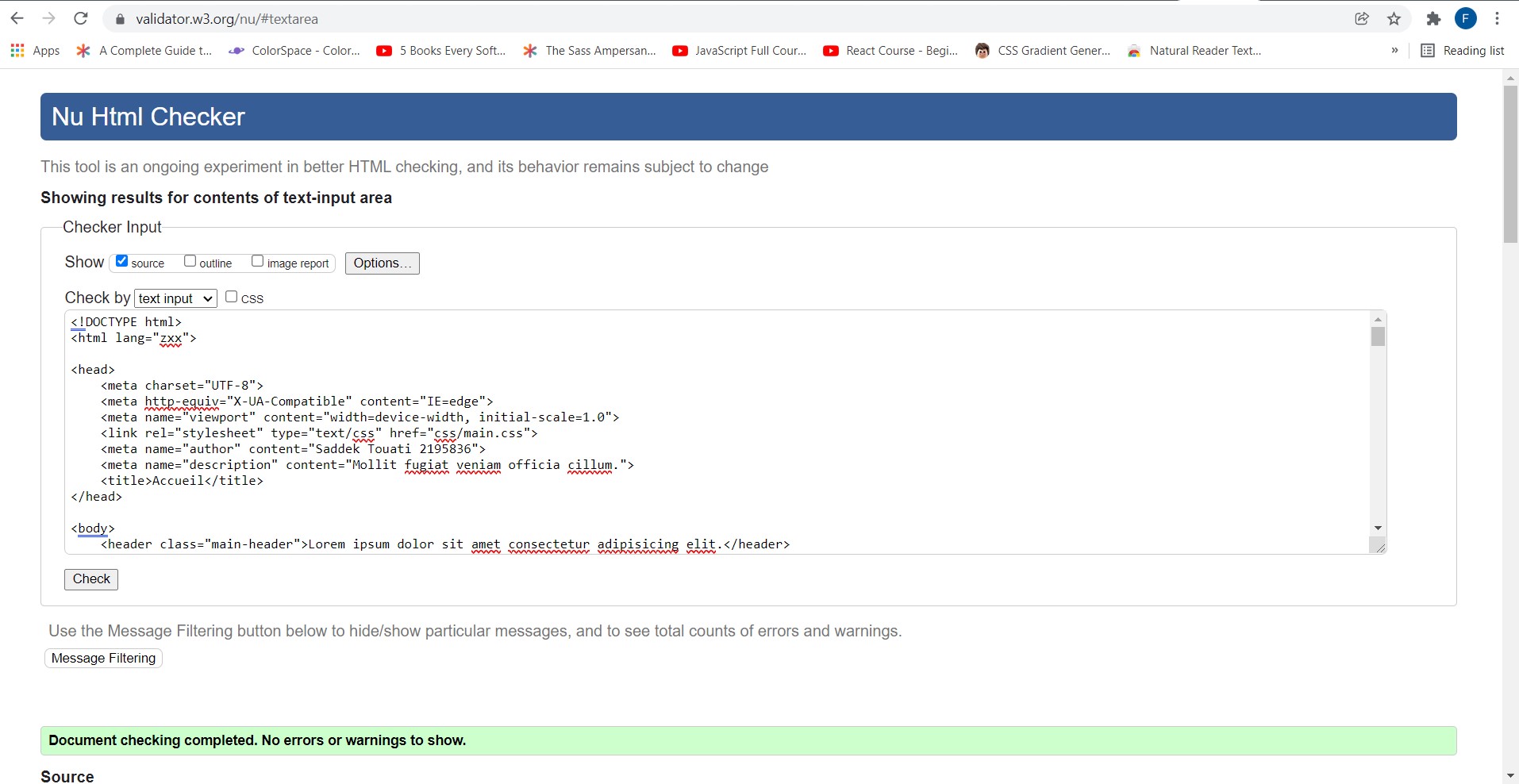
Task: Click the Message Filtering button
Action: pos(103,659)
